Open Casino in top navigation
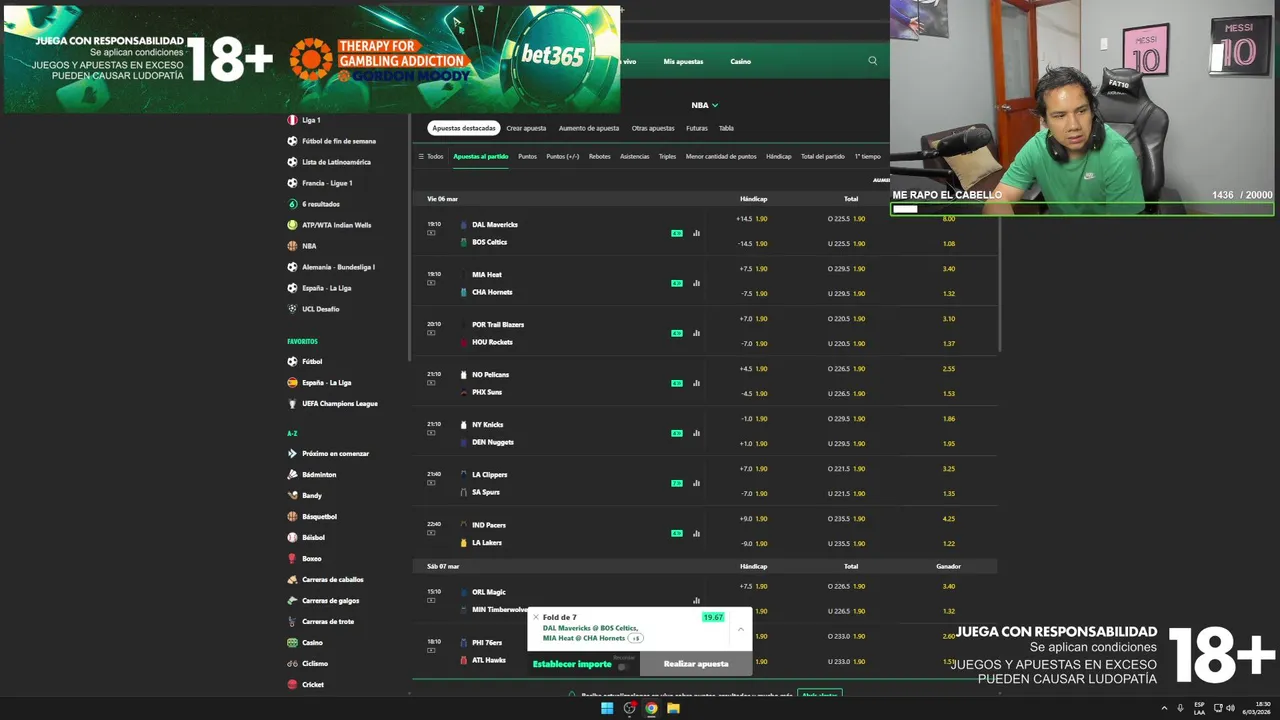The image size is (1280, 720). coord(740,61)
